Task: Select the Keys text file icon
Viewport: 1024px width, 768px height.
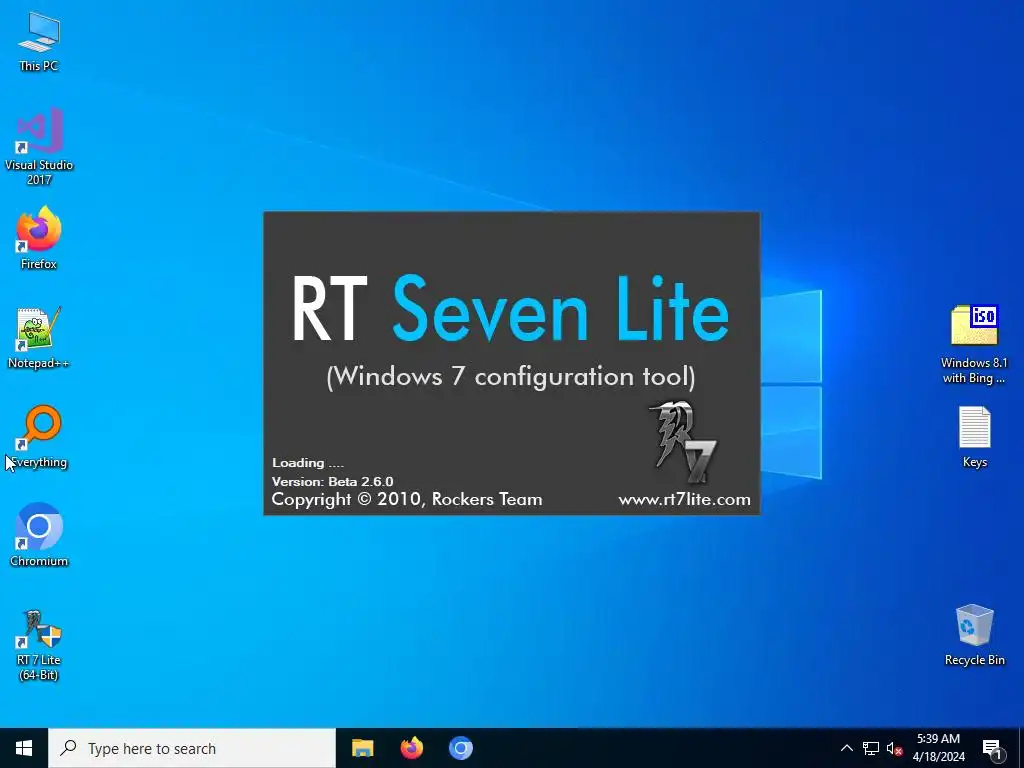Action: [x=974, y=437]
